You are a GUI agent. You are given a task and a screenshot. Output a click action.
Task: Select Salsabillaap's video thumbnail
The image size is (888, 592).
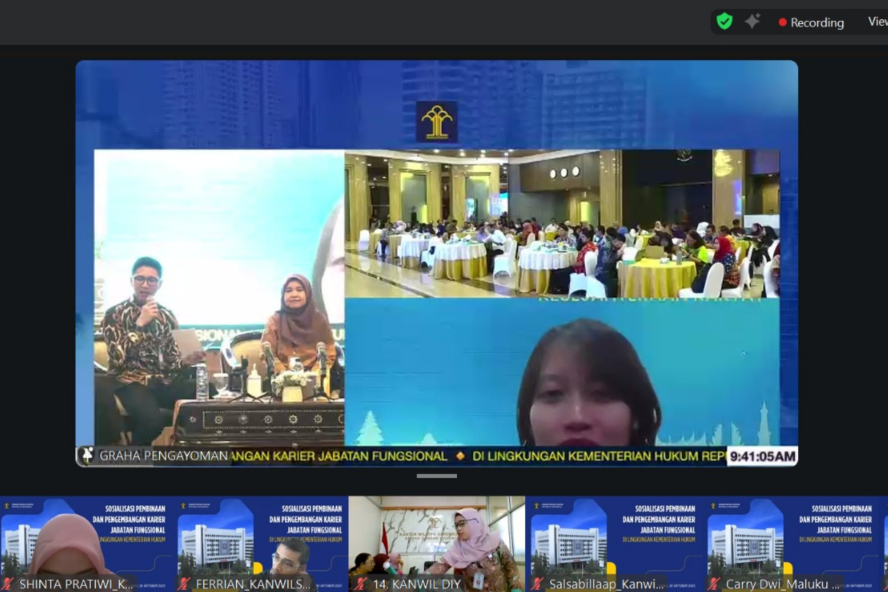[x=614, y=540]
